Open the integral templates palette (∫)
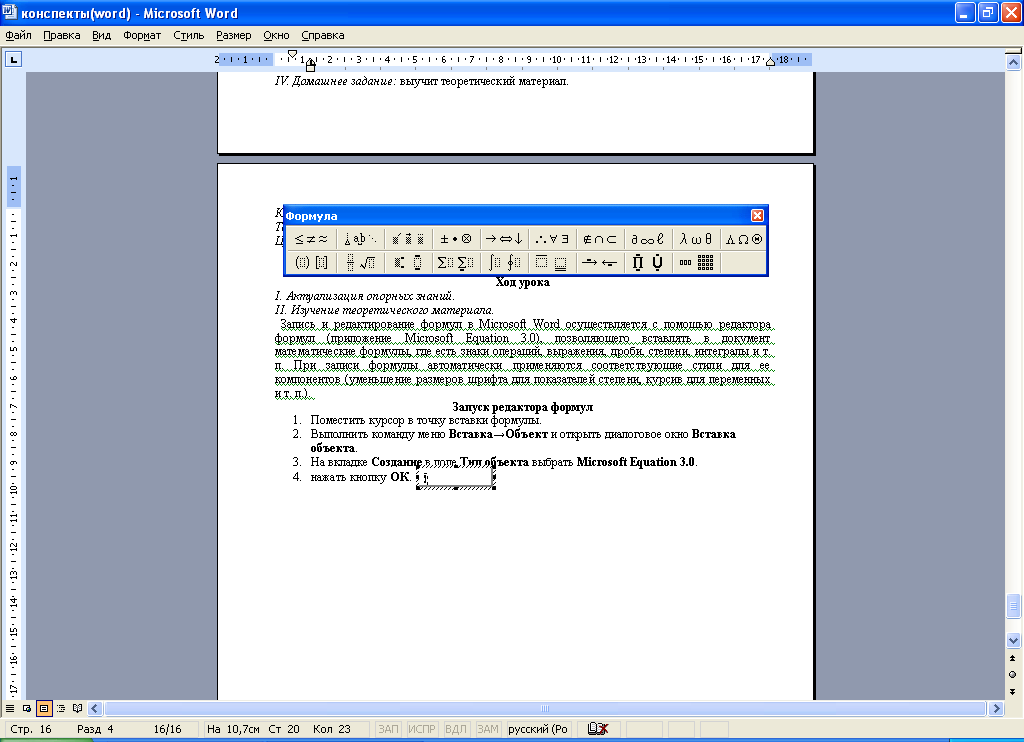The height and width of the screenshot is (742, 1024). (505, 263)
